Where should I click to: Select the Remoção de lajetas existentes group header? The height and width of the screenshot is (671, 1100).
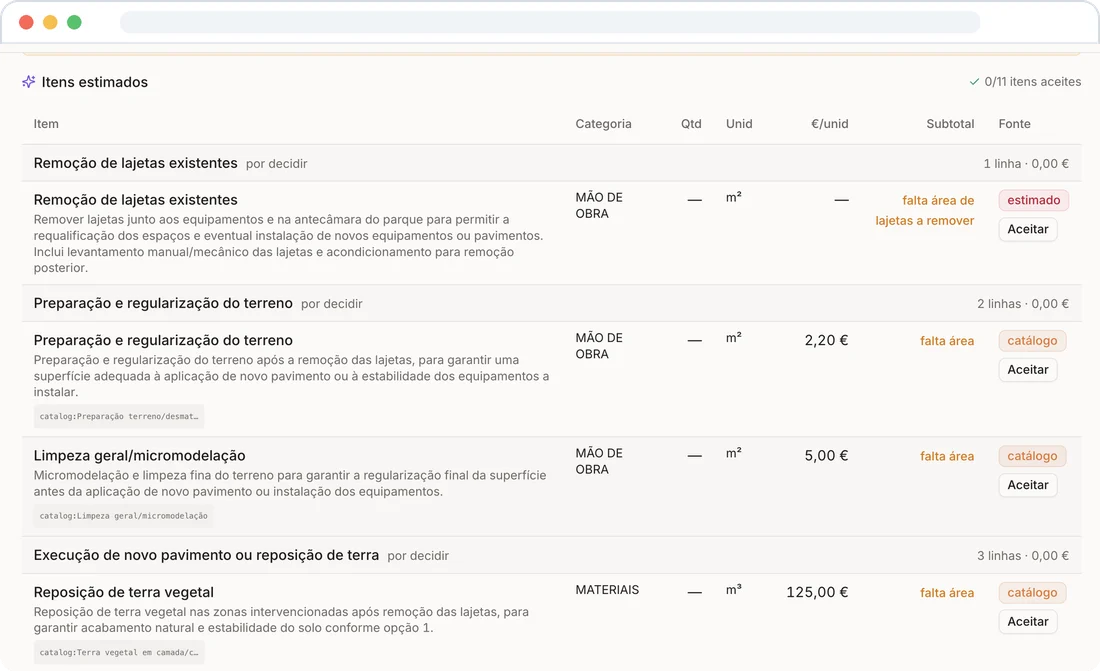551,163
